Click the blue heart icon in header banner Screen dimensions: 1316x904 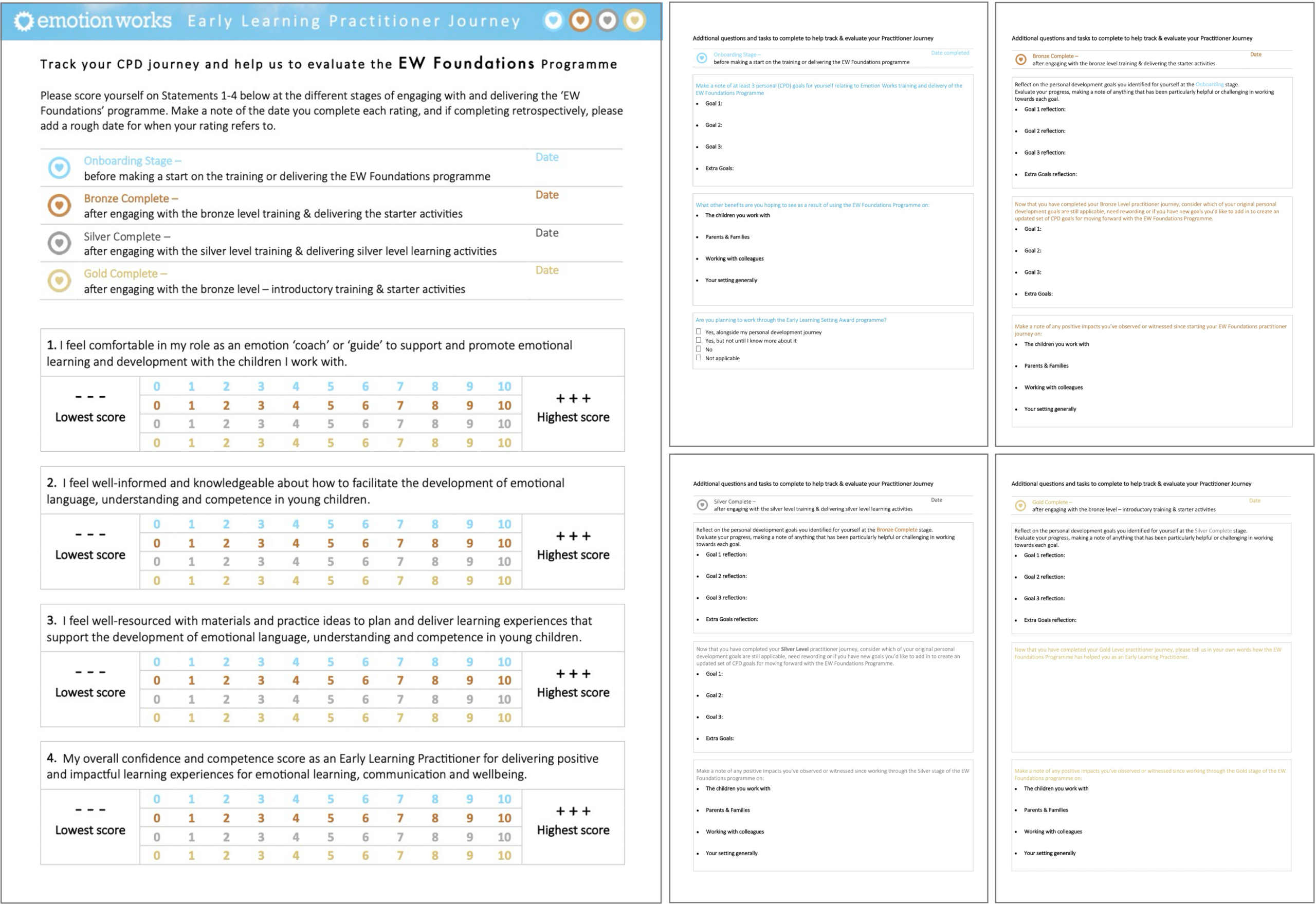(x=553, y=21)
